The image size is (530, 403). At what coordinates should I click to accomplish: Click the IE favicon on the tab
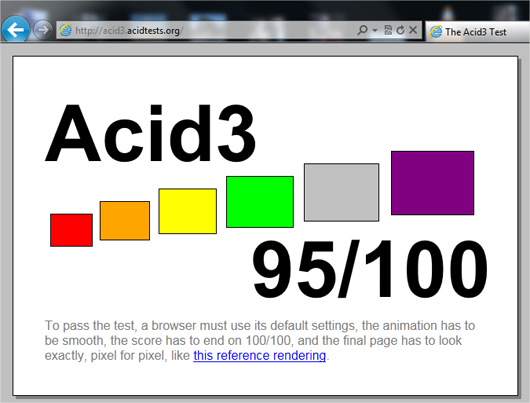point(436,31)
